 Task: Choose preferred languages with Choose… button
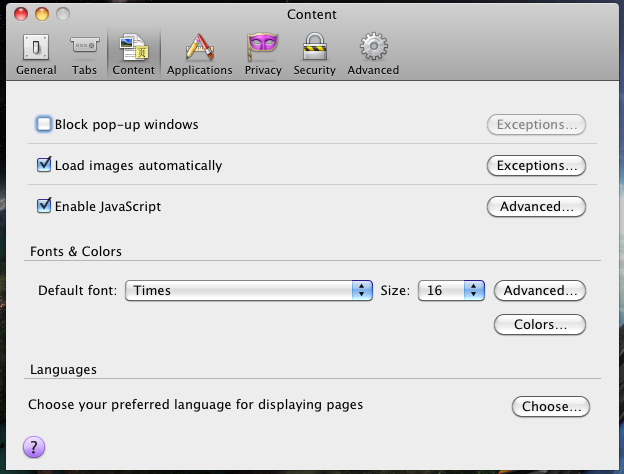click(550, 407)
